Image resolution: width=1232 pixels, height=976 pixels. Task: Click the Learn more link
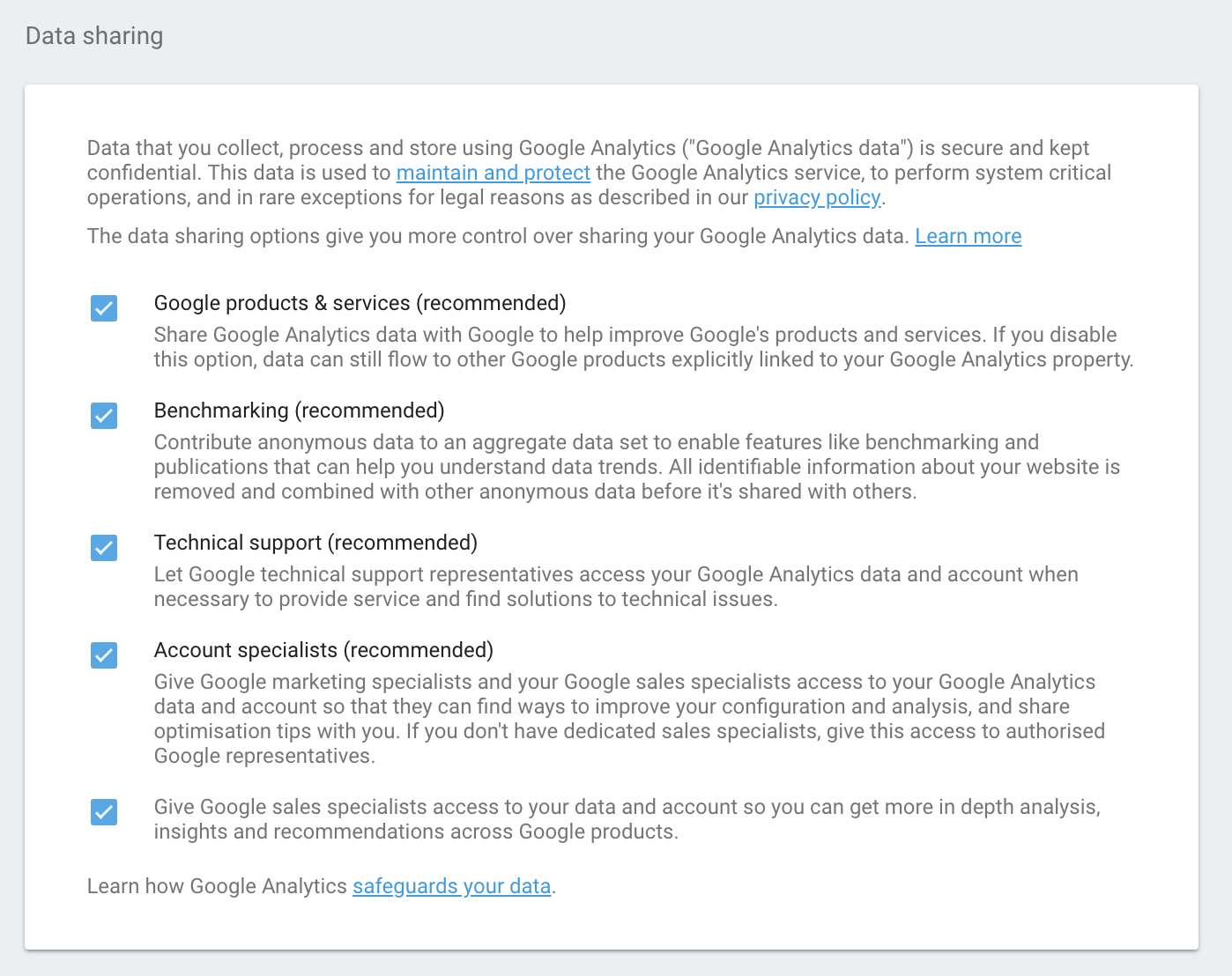coord(969,236)
